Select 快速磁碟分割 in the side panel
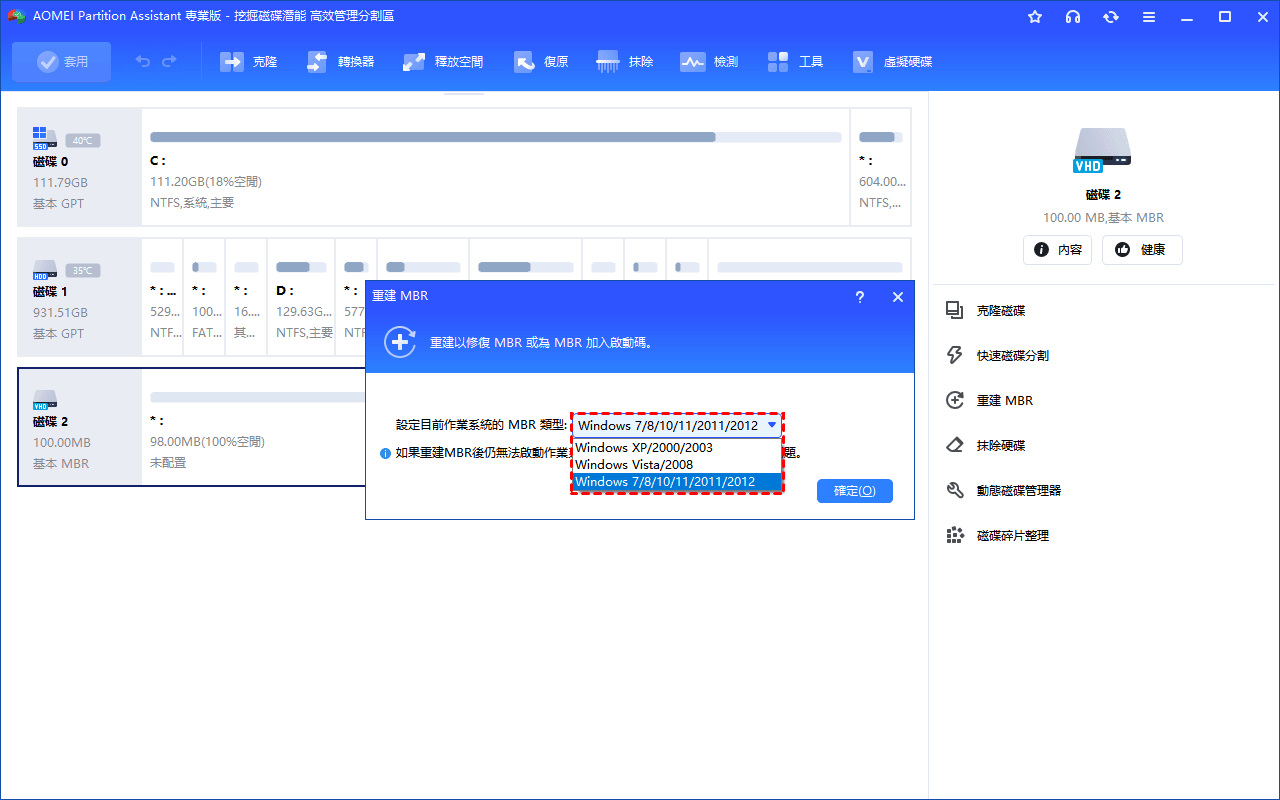This screenshot has height=800, width=1280. [1012, 356]
